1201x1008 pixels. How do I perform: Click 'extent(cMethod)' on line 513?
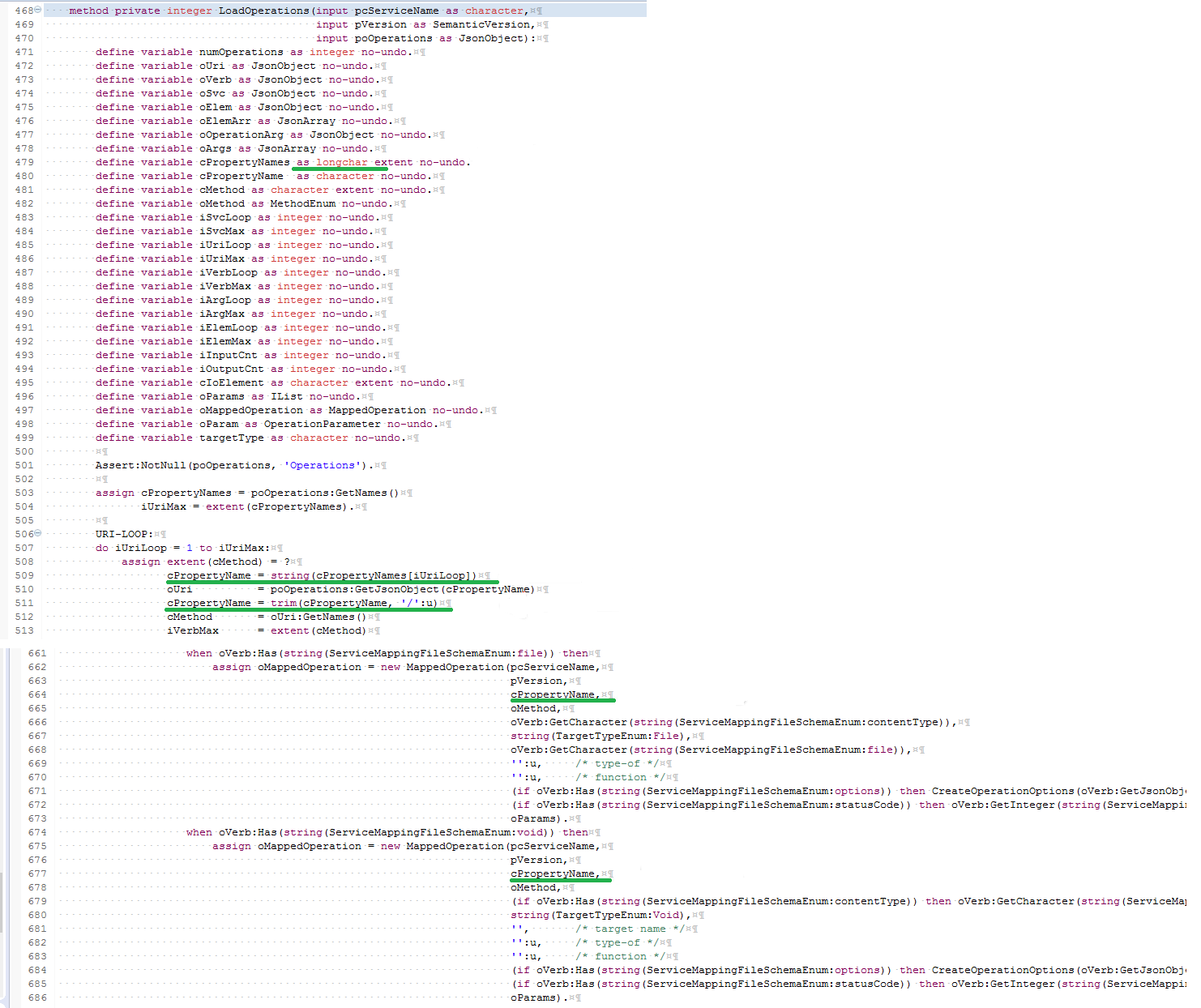tap(319, 630)
